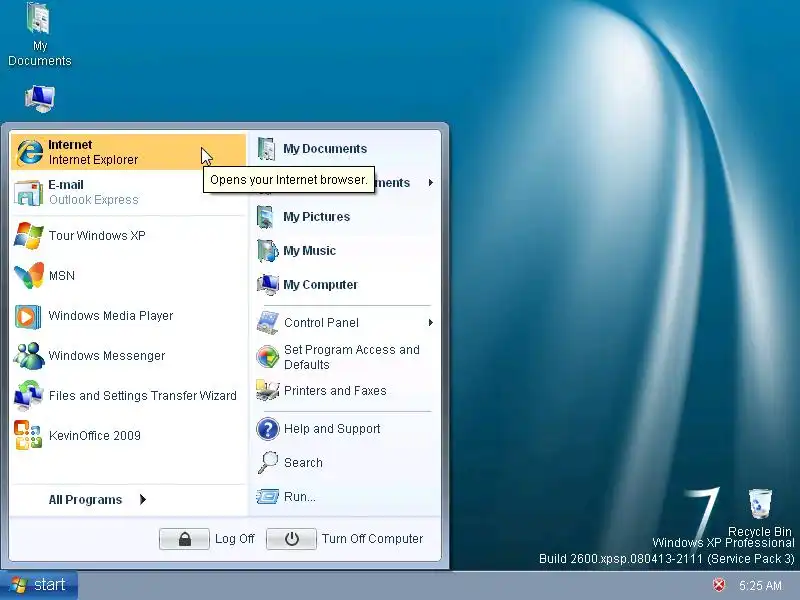Click the Outlook Express E-mail icon

pos(28,192)
